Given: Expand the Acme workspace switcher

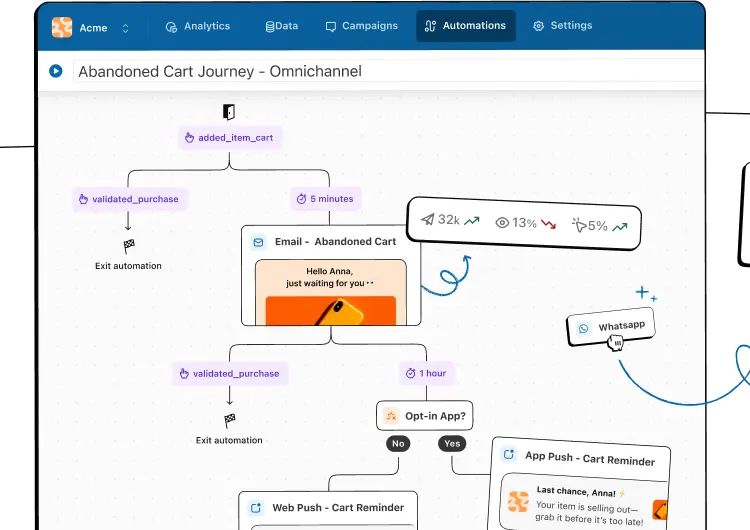Looking at the screenshot, I should (125, 28).
